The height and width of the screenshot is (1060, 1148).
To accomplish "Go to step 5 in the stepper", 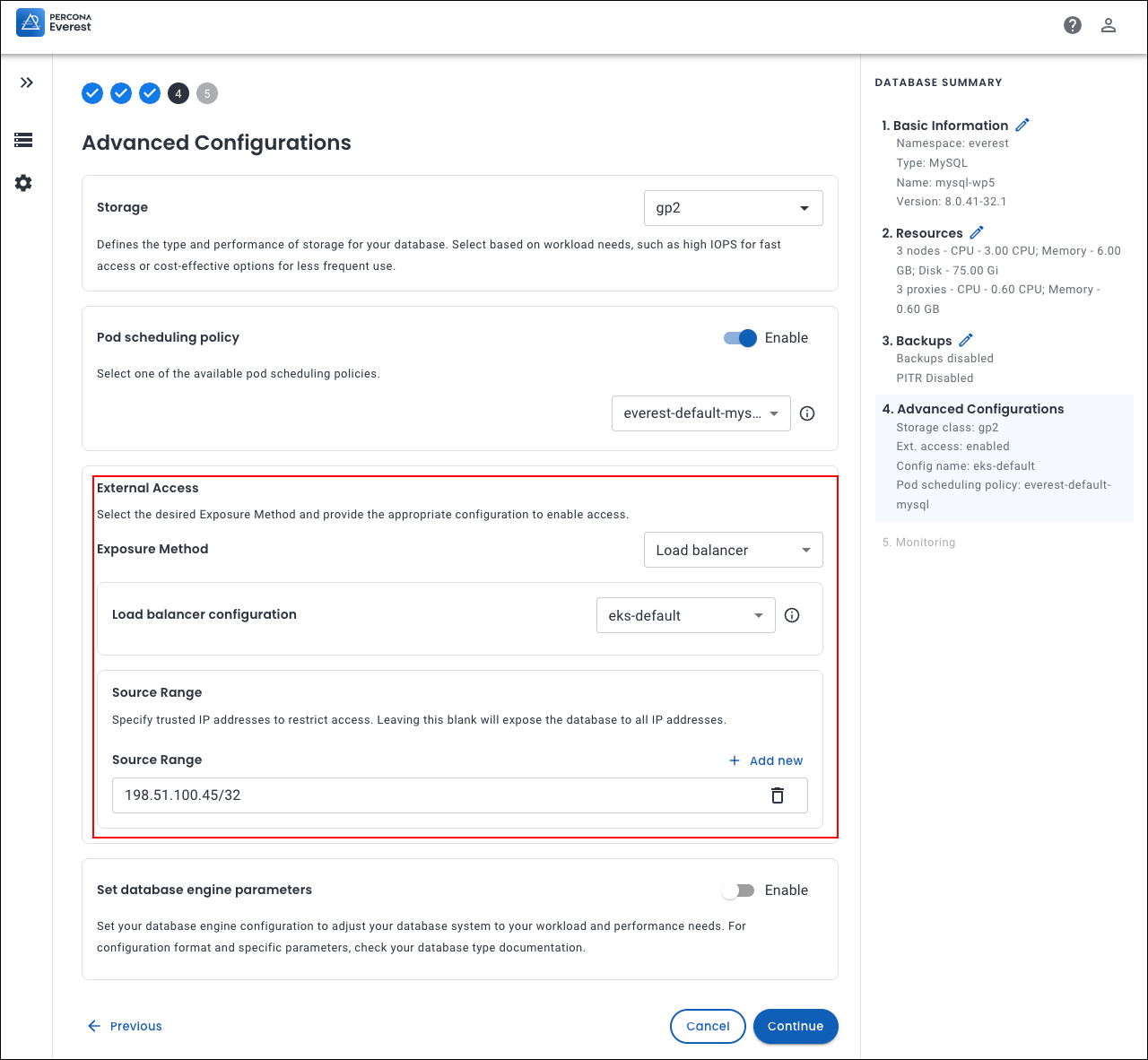I will click(207, 93).
